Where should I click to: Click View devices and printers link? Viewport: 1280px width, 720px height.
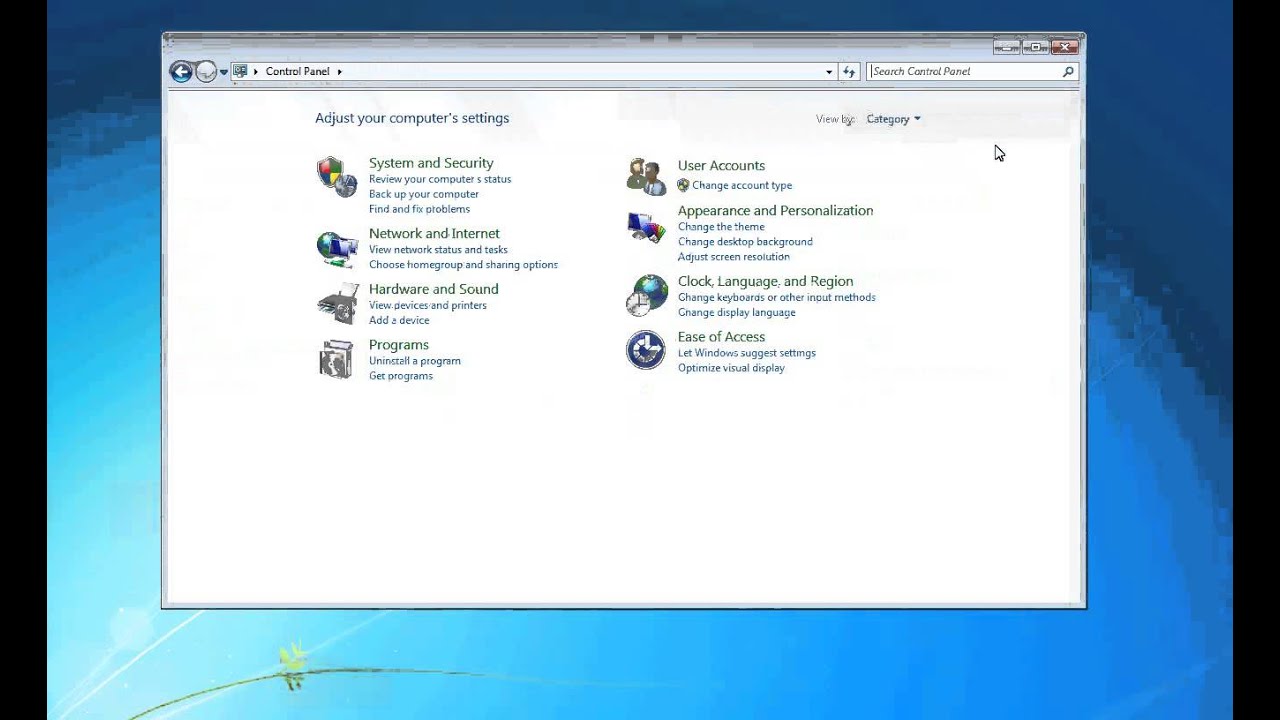point(428,305)
